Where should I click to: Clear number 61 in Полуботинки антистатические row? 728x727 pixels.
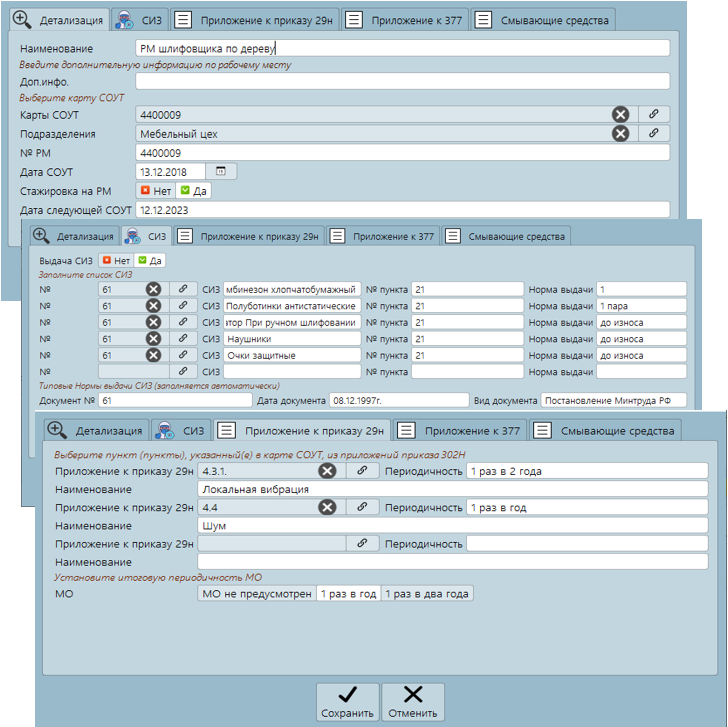tap(153, 305)
